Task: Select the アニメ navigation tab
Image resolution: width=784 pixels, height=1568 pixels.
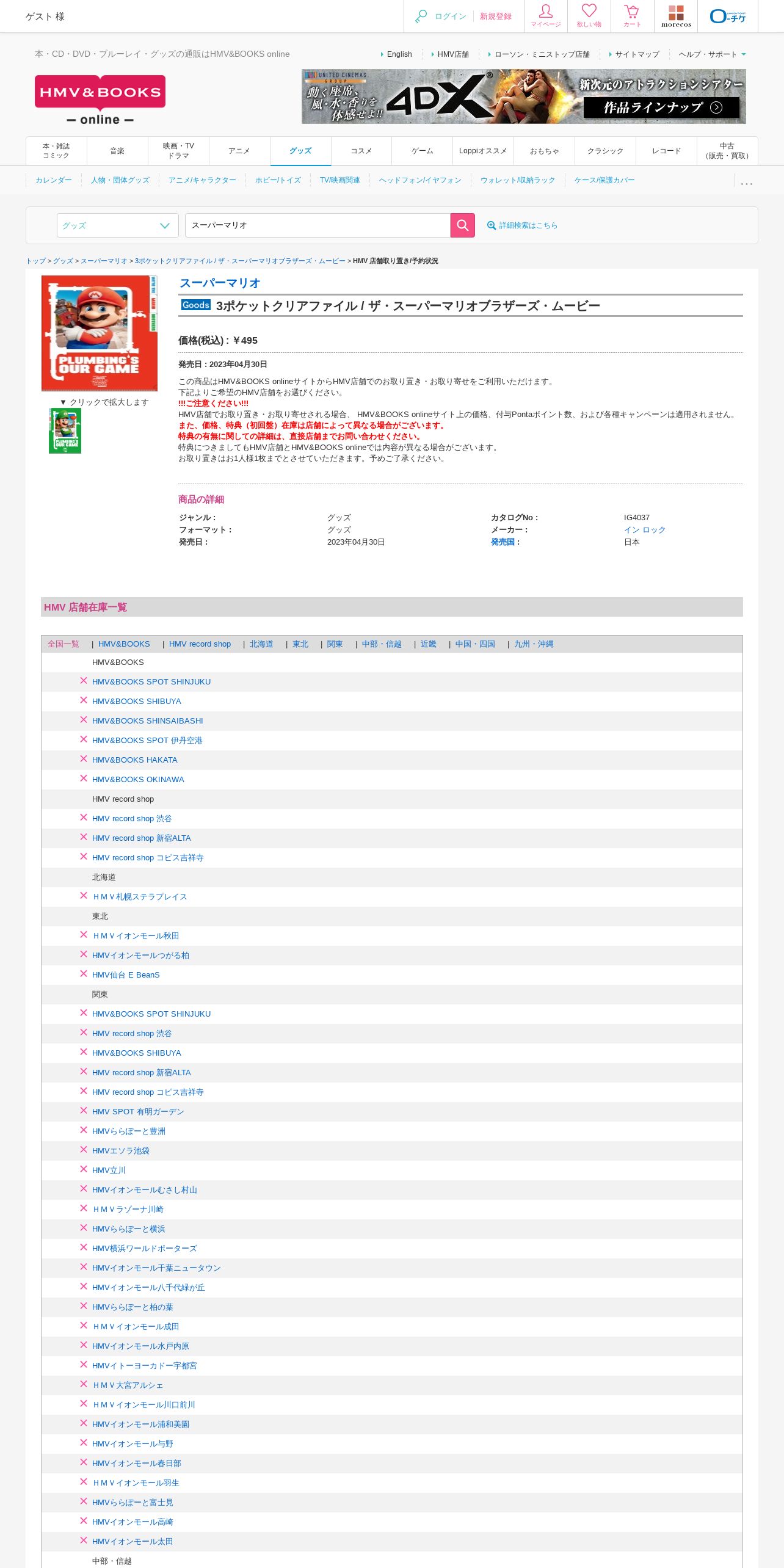Action: [x=239, y=151]
